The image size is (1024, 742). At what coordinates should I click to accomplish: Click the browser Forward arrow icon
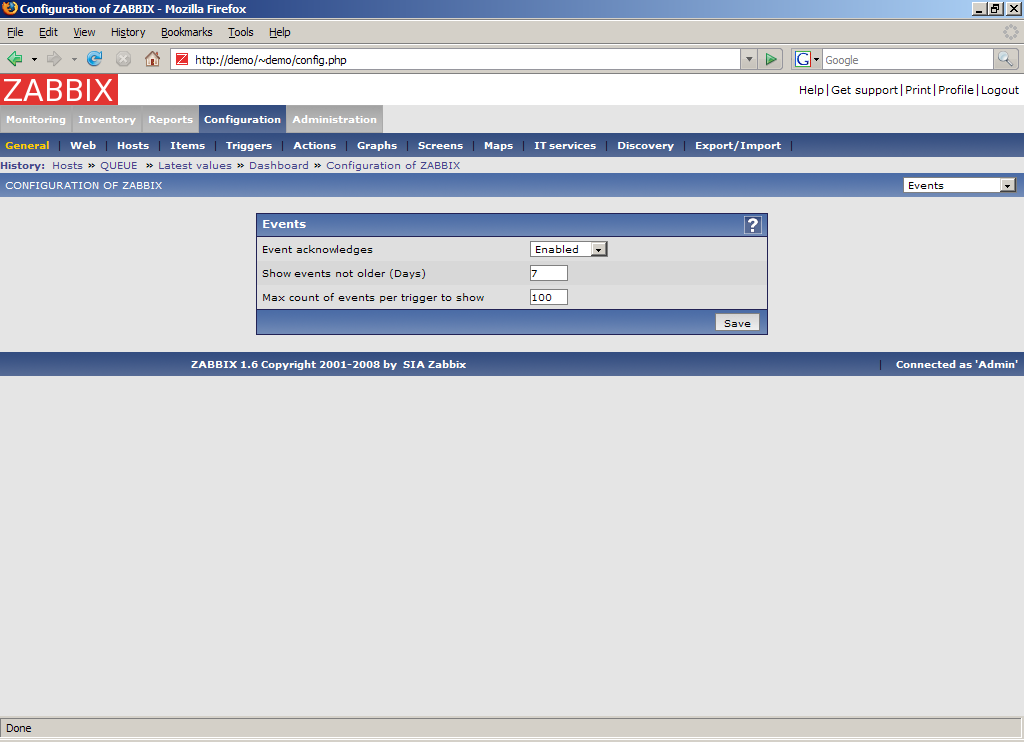[54, 59]
